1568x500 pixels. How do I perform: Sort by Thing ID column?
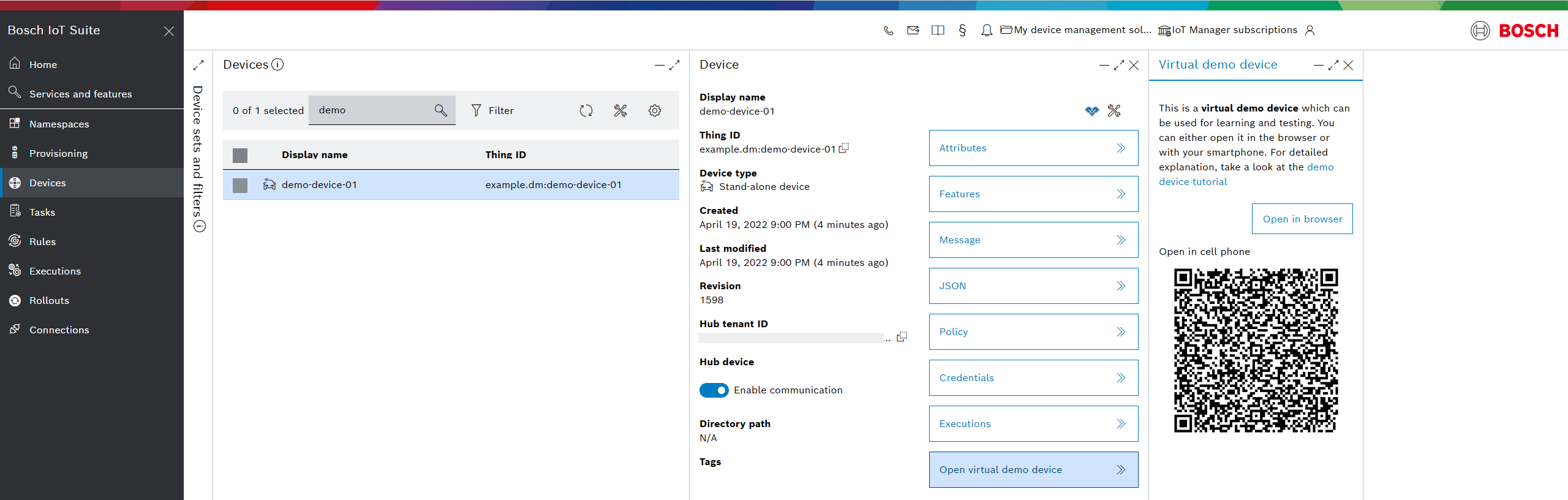coord(505,155)
